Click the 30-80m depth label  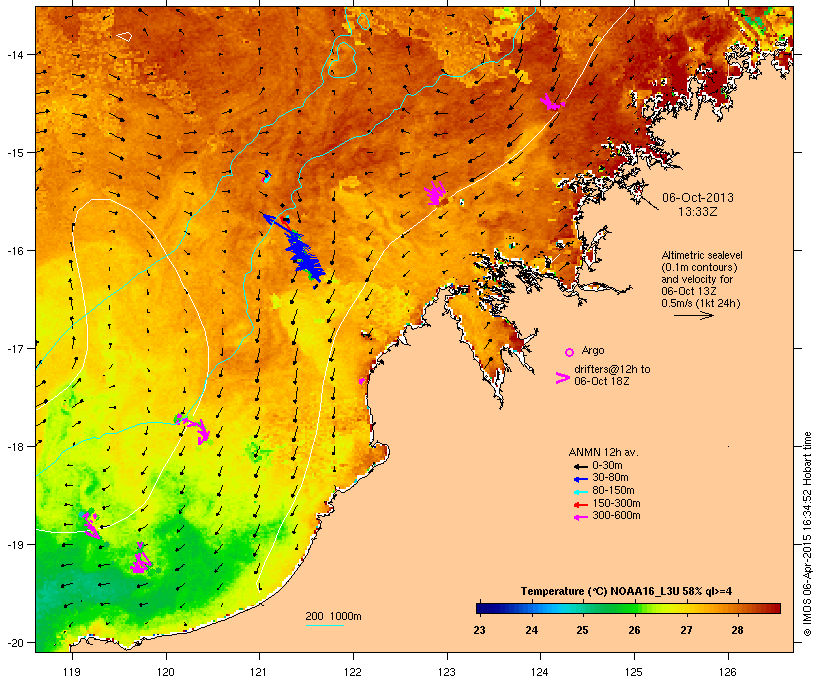click(x=610, y=478)
